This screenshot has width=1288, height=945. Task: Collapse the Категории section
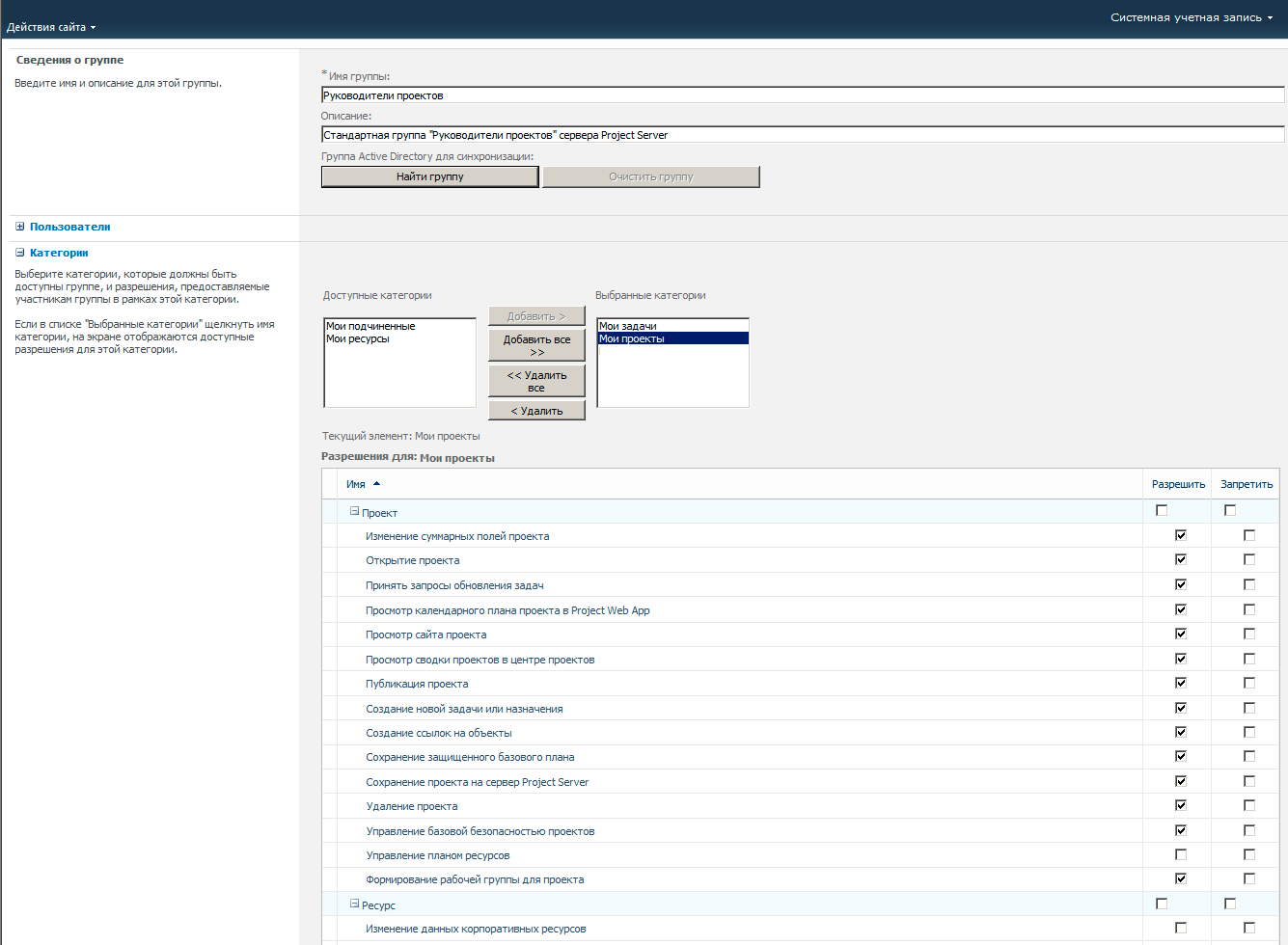(20, 253)
